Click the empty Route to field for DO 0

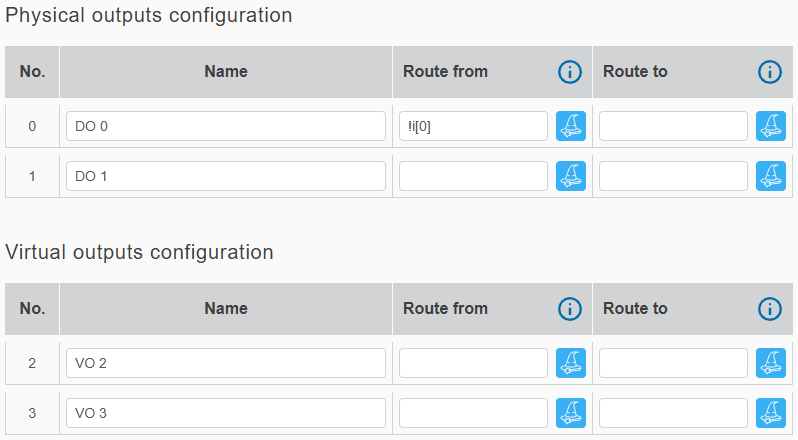pyautogui.click(x=673, y=126)
